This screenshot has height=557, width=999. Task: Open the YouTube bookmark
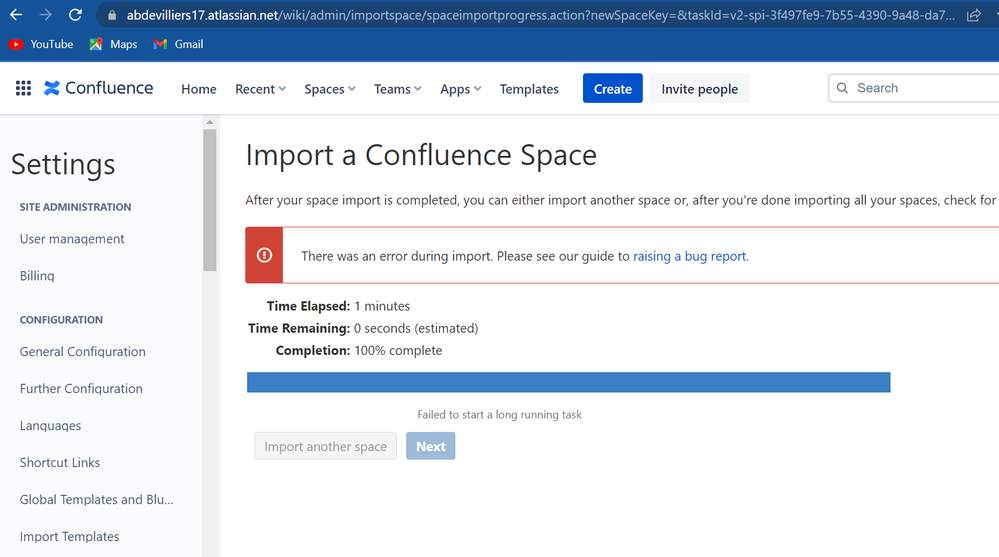click(x=41, y=44)
